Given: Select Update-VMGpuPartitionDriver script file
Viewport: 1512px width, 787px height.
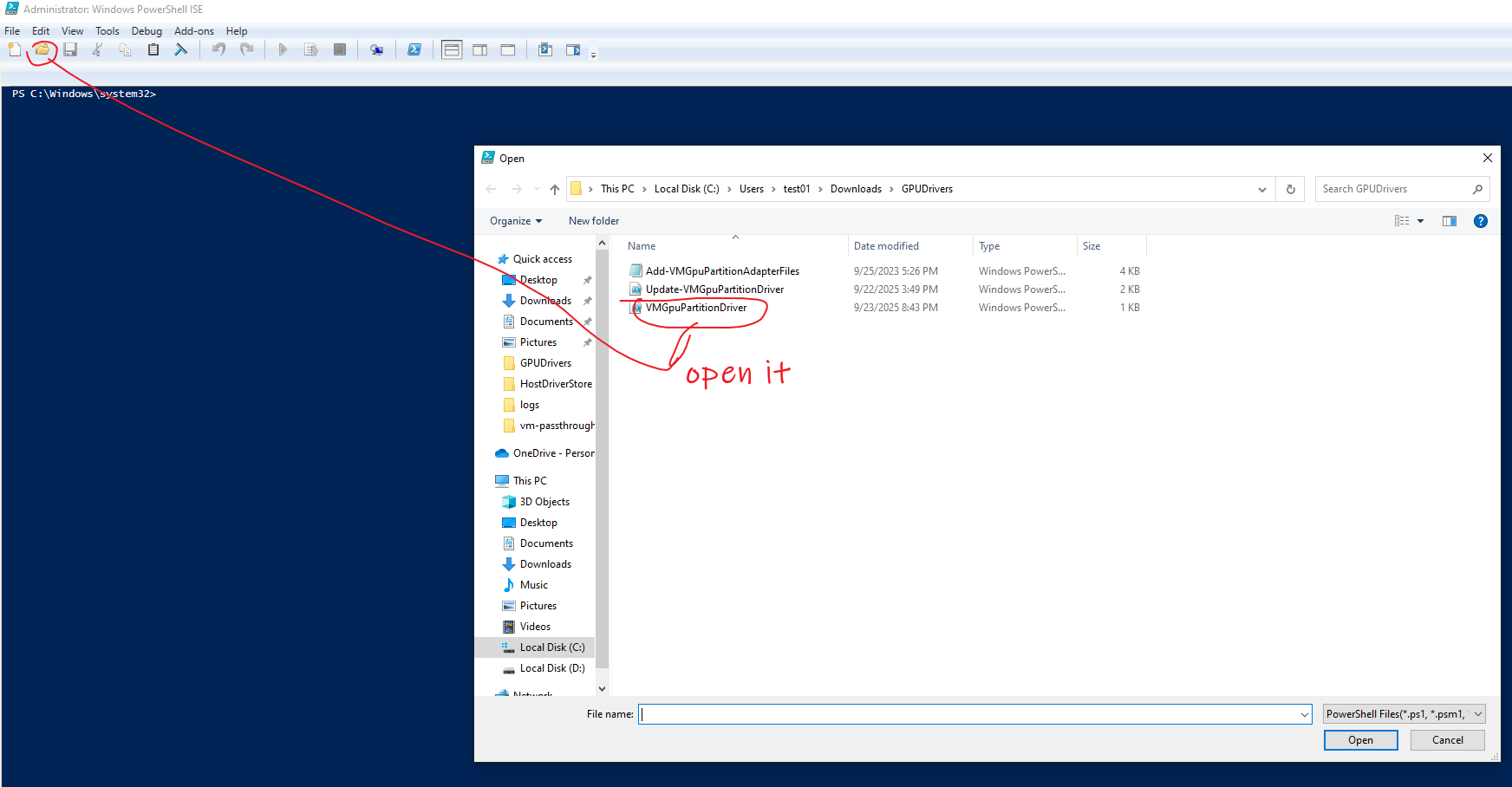Looking at the screenshot, I should coord(714,289).
